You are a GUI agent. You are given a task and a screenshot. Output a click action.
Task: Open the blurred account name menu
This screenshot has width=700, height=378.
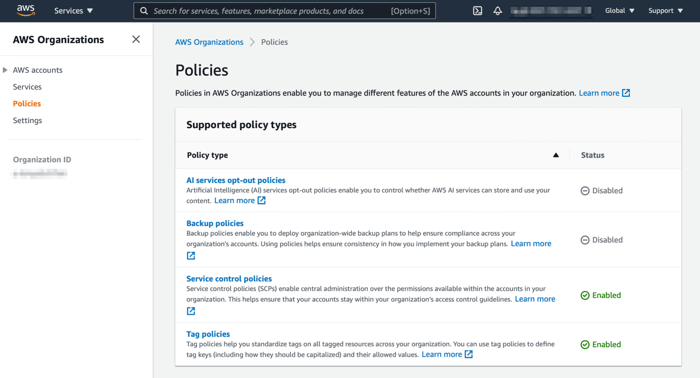(x=551, y=11)
